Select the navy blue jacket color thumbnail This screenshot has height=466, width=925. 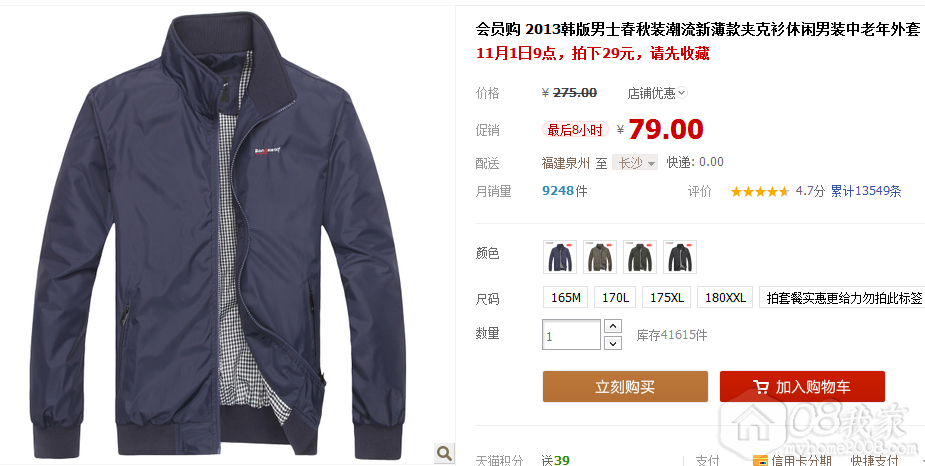pyautogui.click(x=560, y=257)
